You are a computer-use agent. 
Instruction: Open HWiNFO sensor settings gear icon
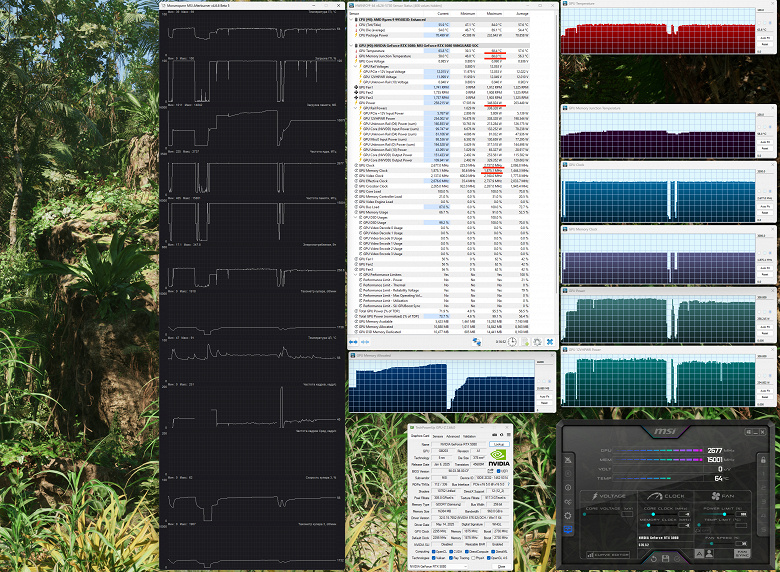537,342
